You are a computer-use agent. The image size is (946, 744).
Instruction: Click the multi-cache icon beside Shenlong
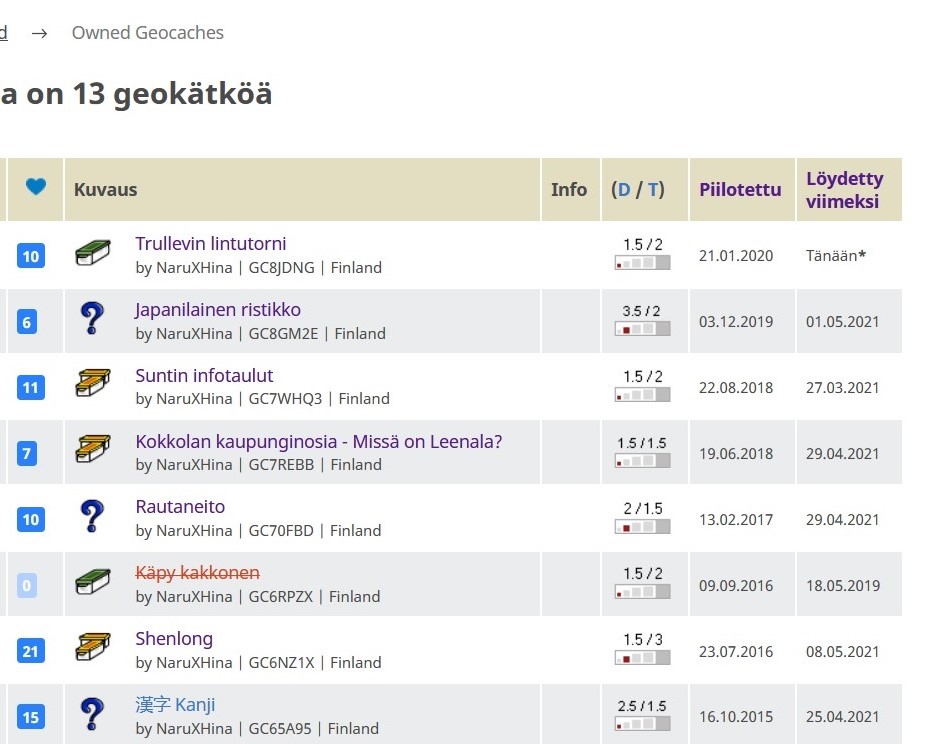point(92,649)
